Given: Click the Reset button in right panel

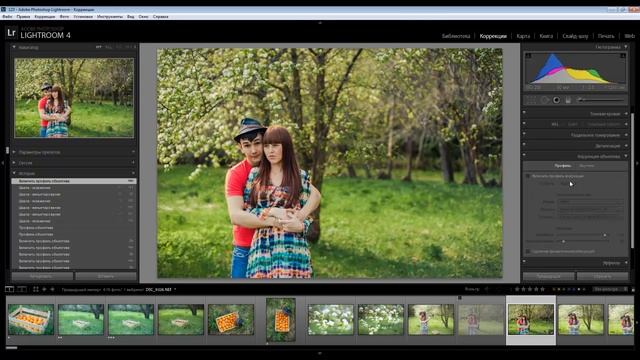Looking at the screenshot, I should 602,276.
